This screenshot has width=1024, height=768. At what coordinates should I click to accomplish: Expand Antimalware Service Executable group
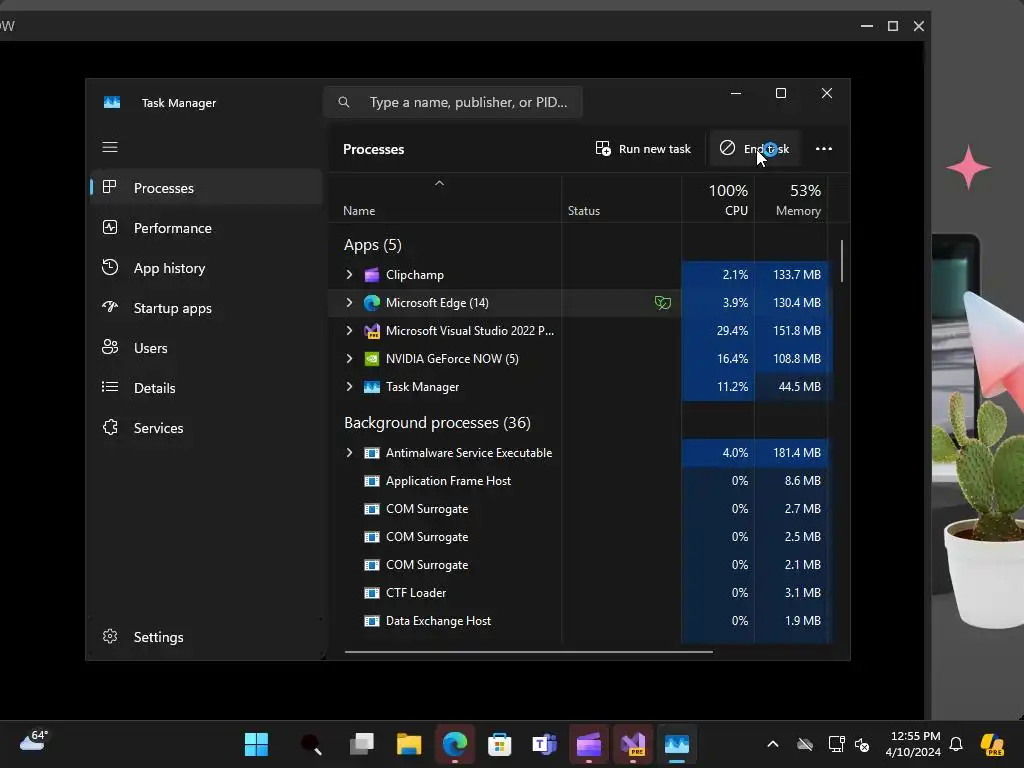(349, 453)
